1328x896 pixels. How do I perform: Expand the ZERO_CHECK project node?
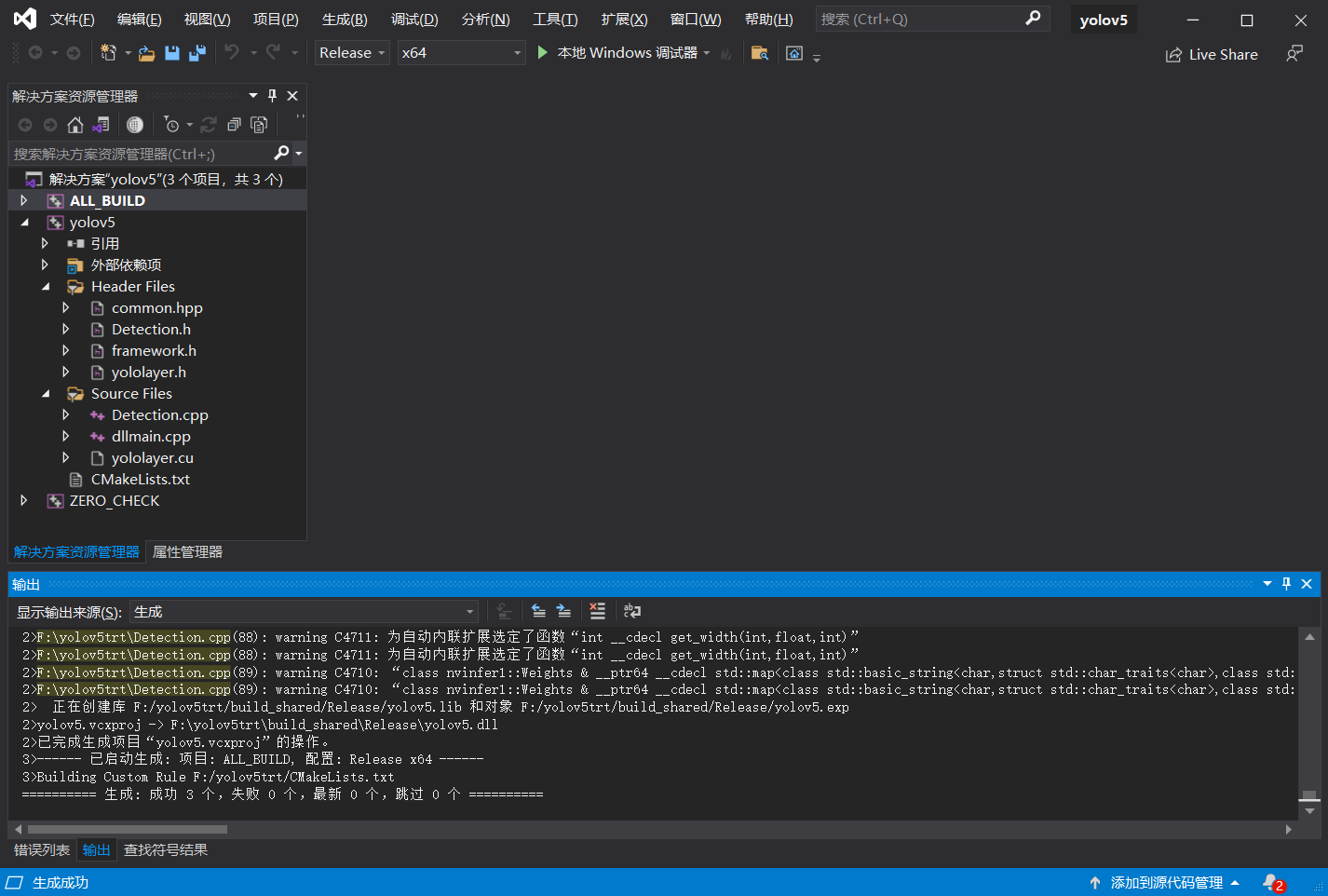point(24,500)
